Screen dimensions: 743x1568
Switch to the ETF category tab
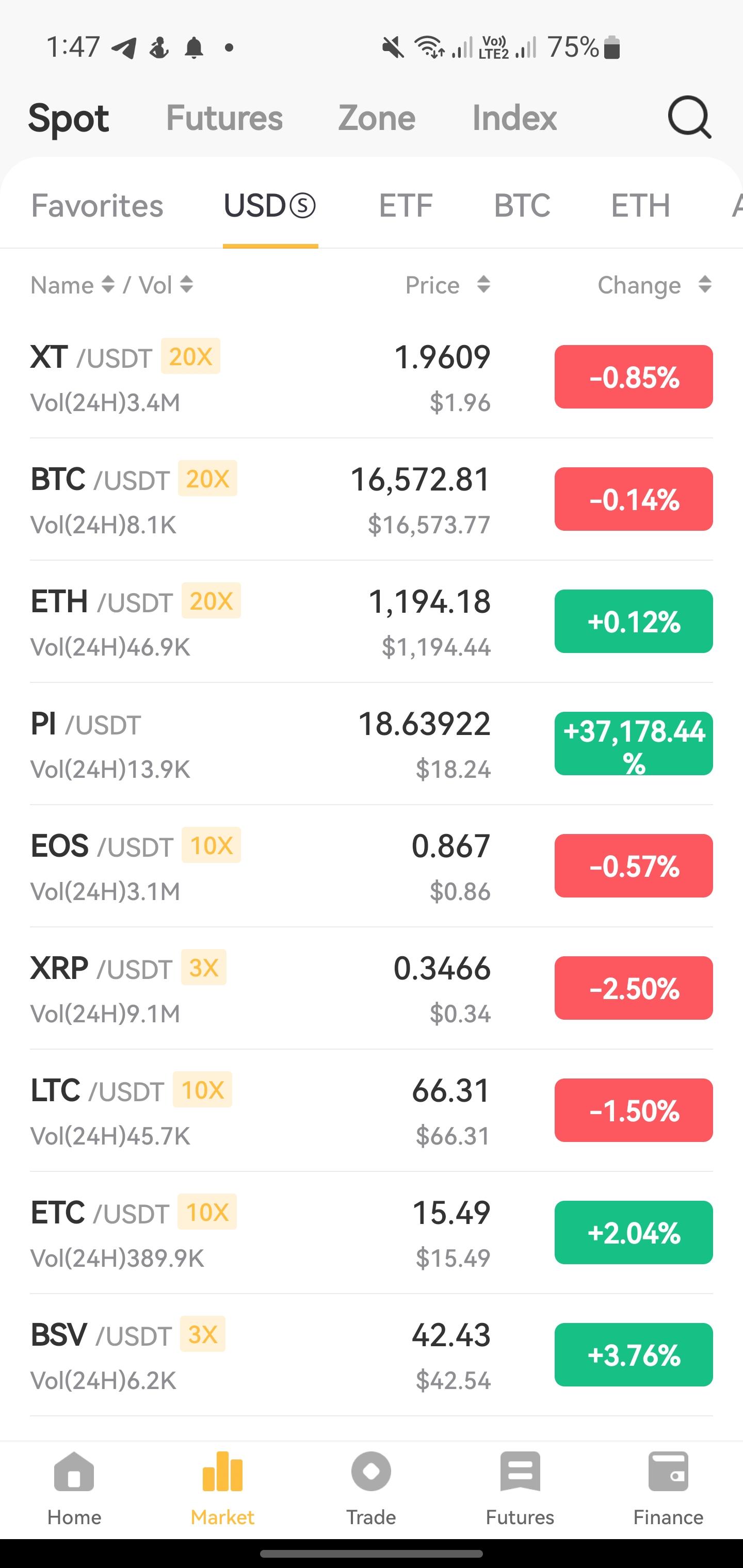point(406,206)
